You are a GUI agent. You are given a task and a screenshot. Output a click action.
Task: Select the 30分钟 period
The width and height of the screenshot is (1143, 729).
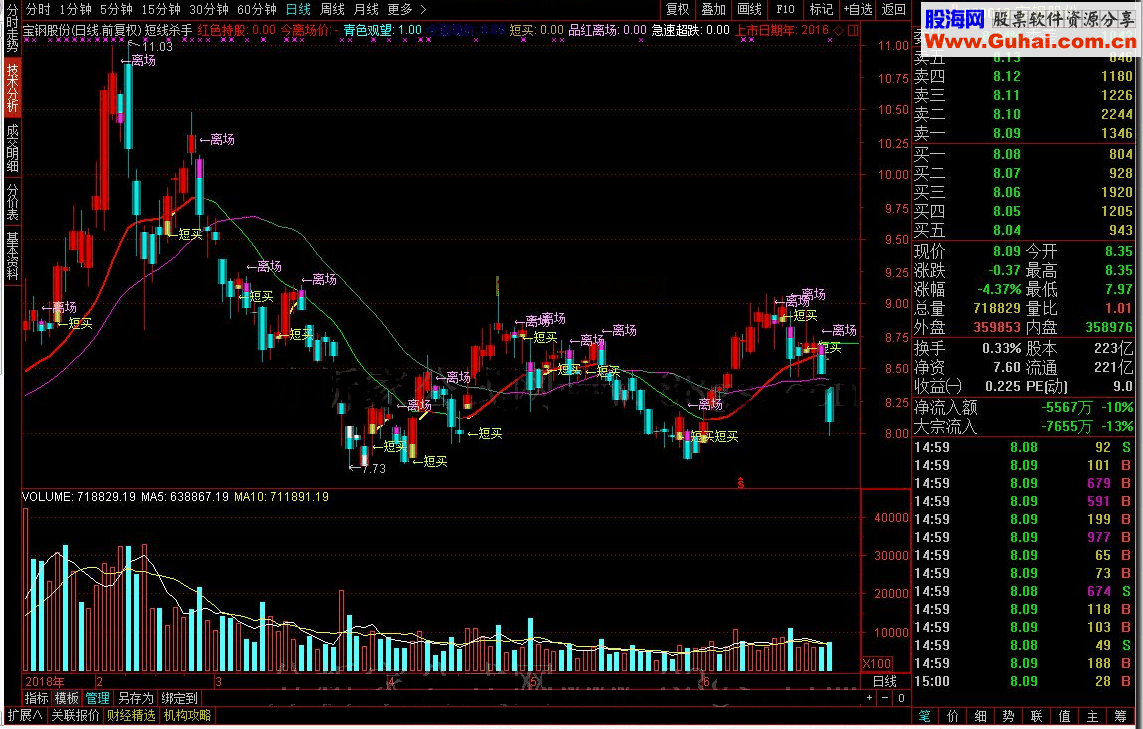(208, 9)
